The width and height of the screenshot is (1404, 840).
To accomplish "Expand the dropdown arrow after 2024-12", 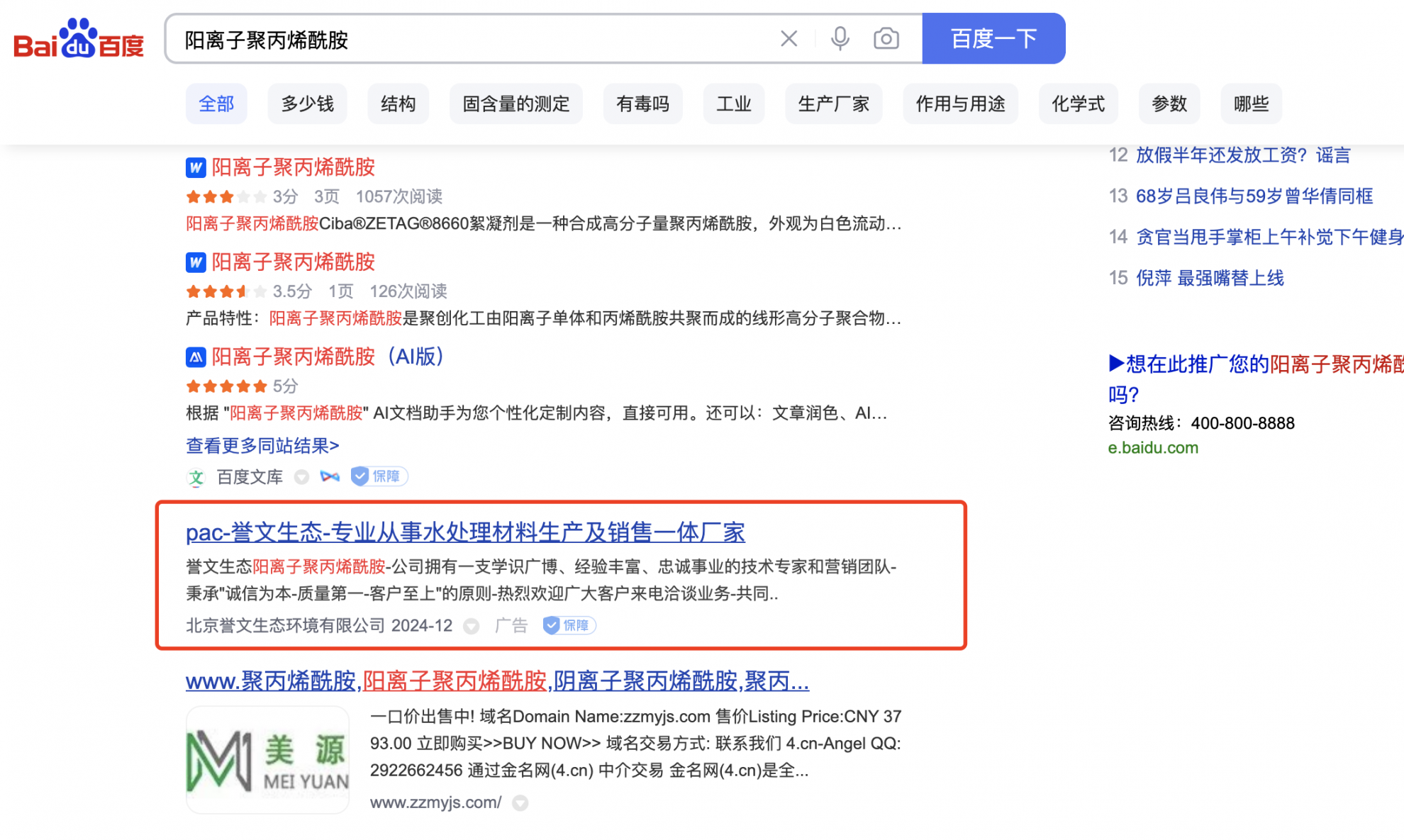I will pos(471,626).
